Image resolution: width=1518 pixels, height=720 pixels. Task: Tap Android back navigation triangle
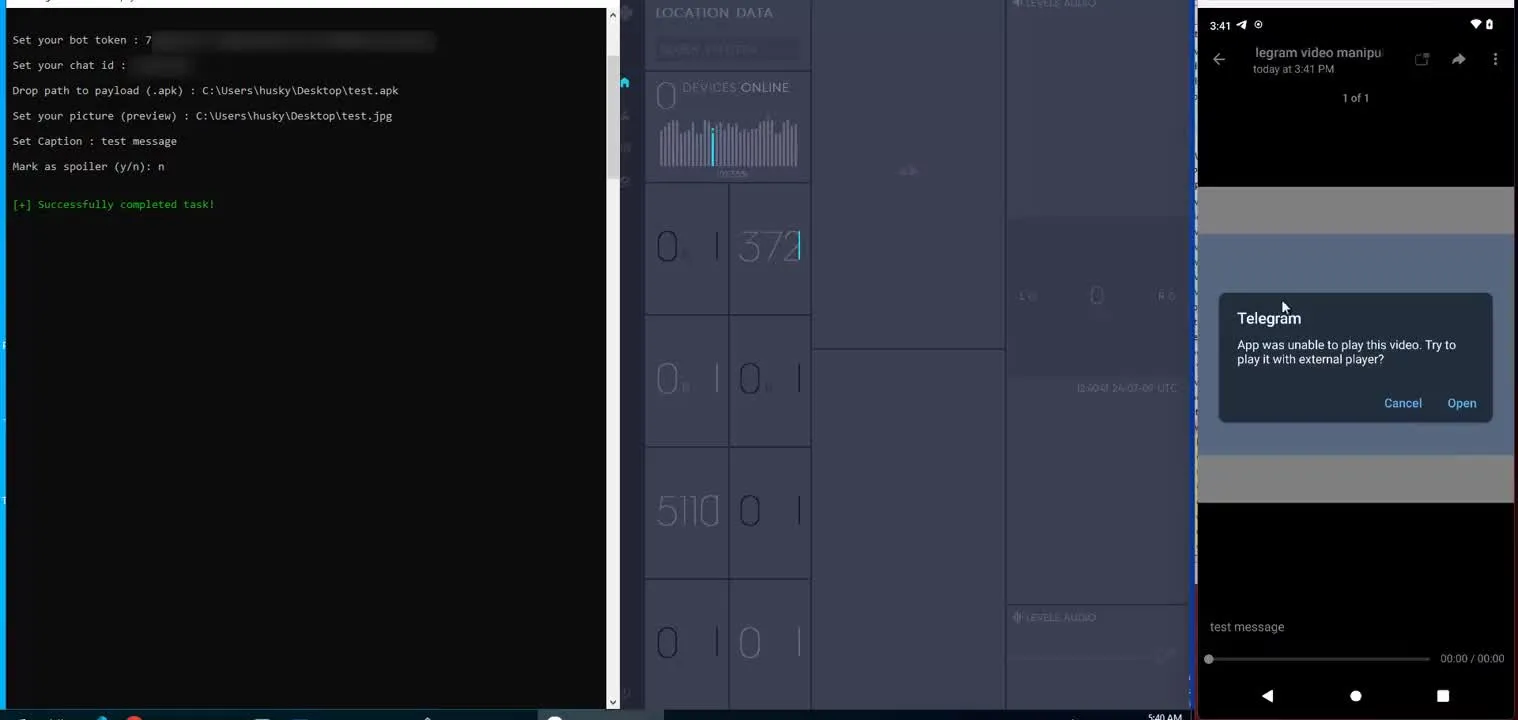pyautogui.click(x=1267, y=696)
